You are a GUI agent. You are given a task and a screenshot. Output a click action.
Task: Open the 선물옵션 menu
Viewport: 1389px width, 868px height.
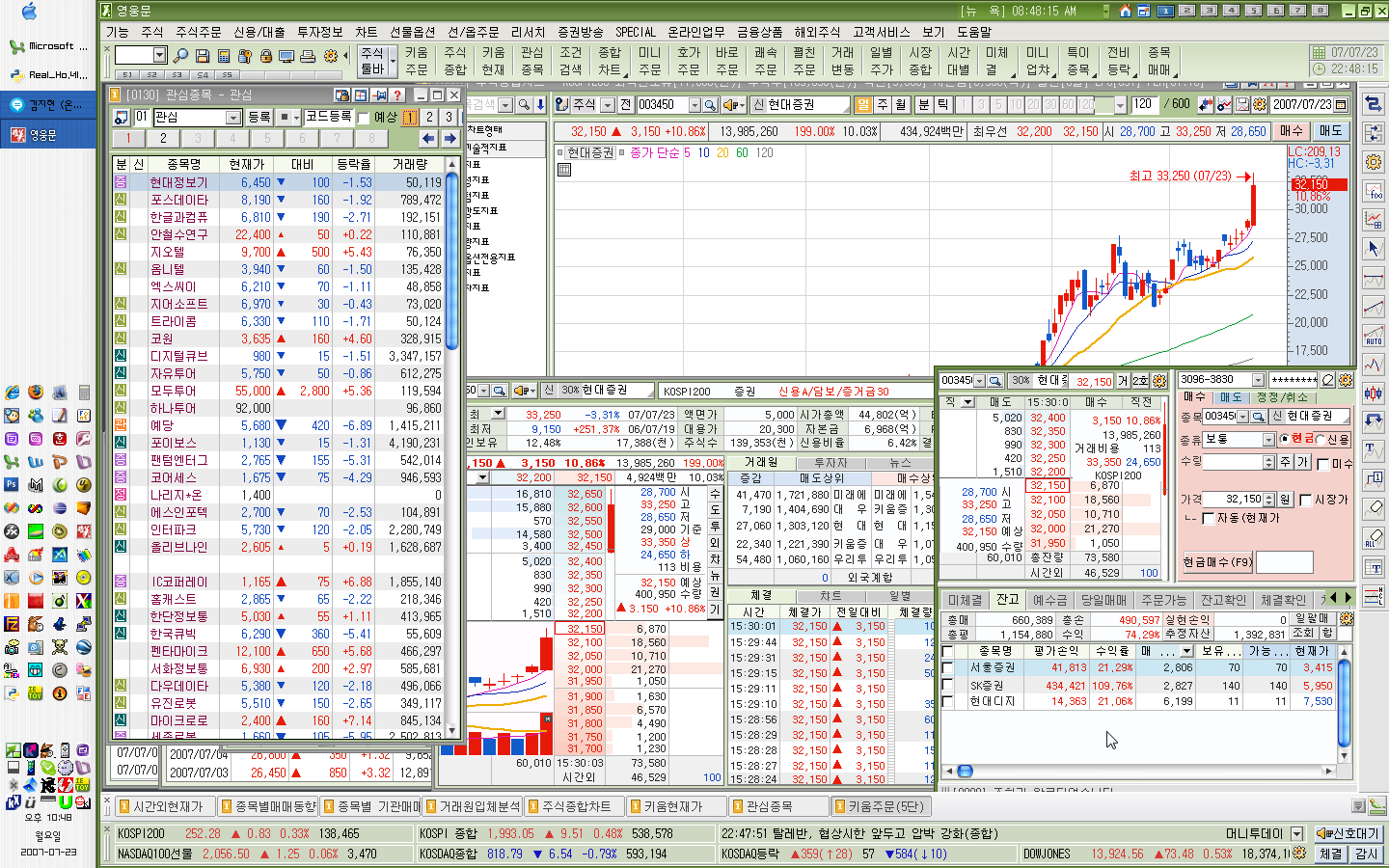click(412, 32)
